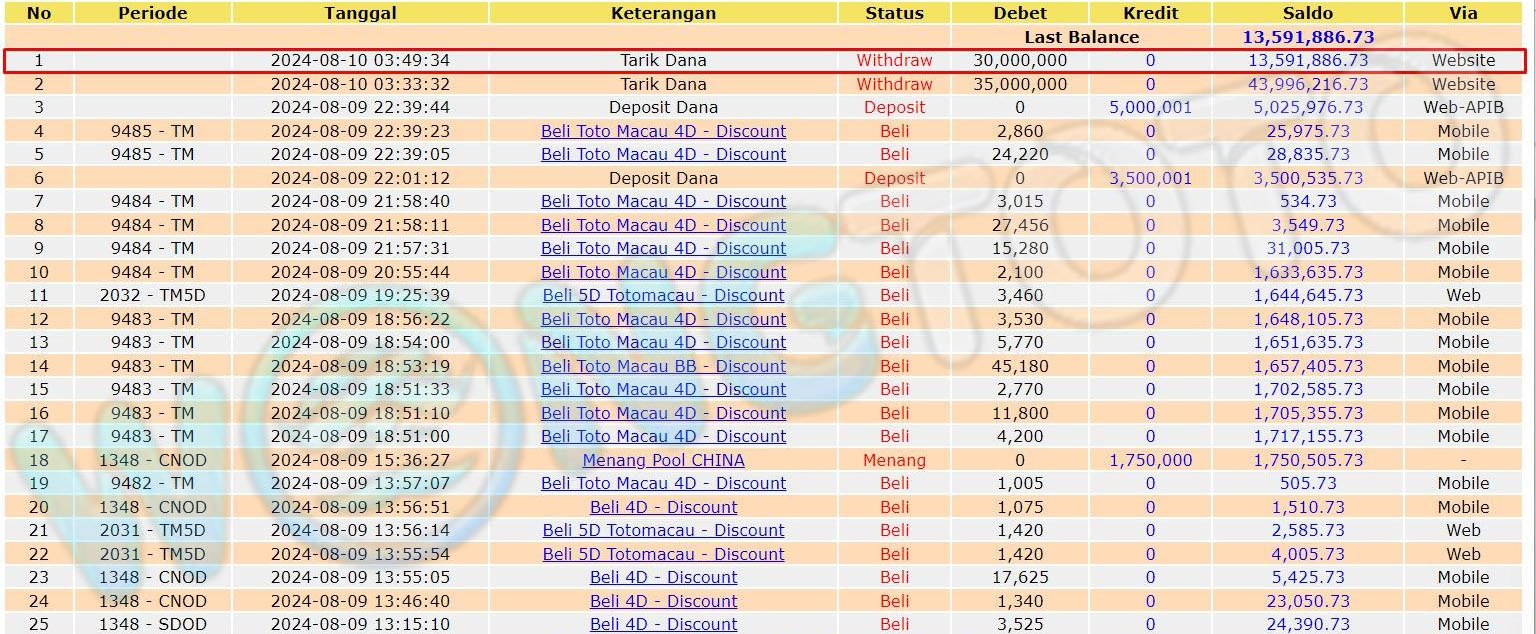The image size is (1536, 634).
Task: Click row 20 Beli 4D - Discount link
Action: (x=663, y=507)
